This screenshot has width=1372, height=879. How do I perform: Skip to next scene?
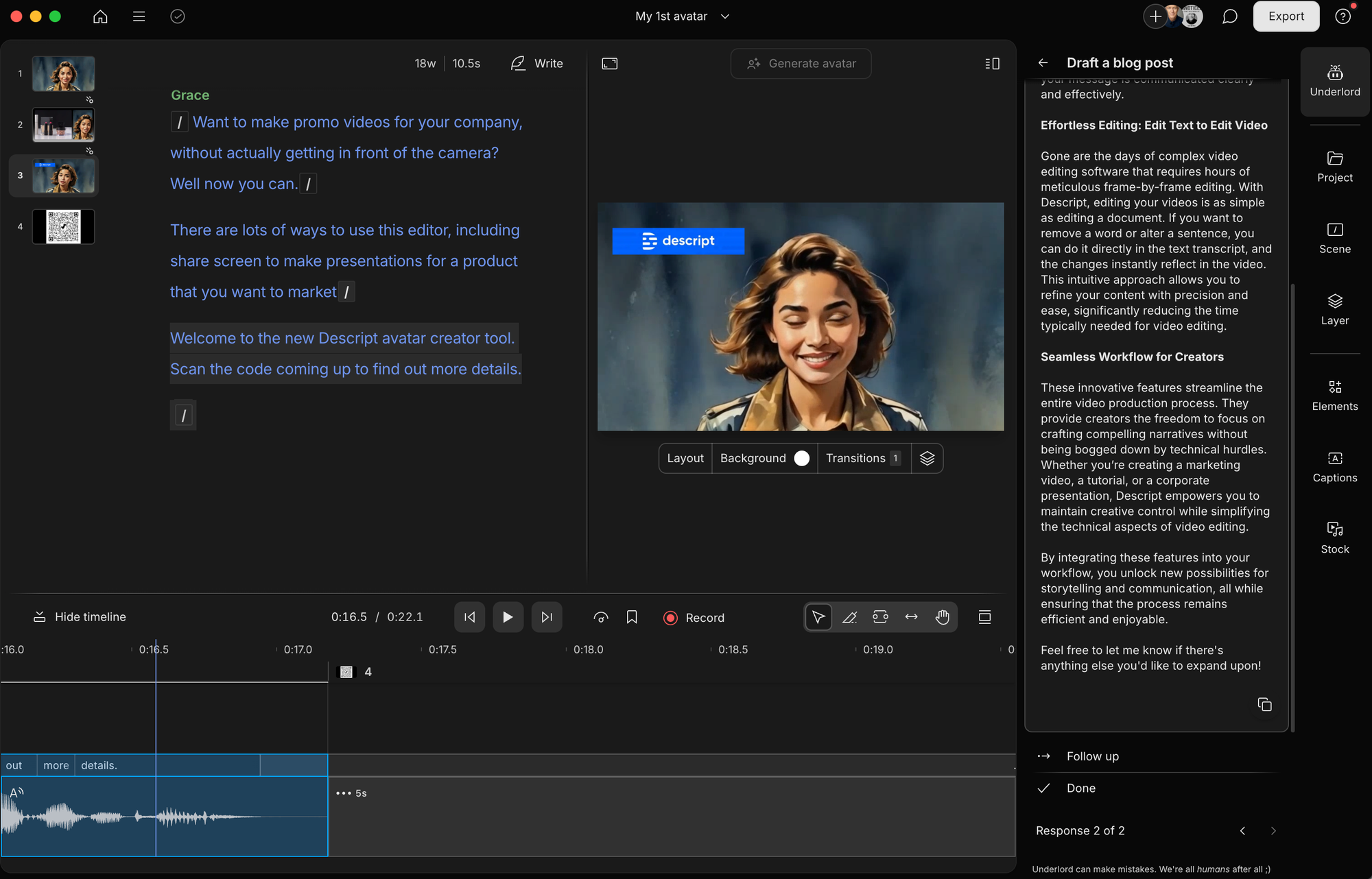coord(546,617)
